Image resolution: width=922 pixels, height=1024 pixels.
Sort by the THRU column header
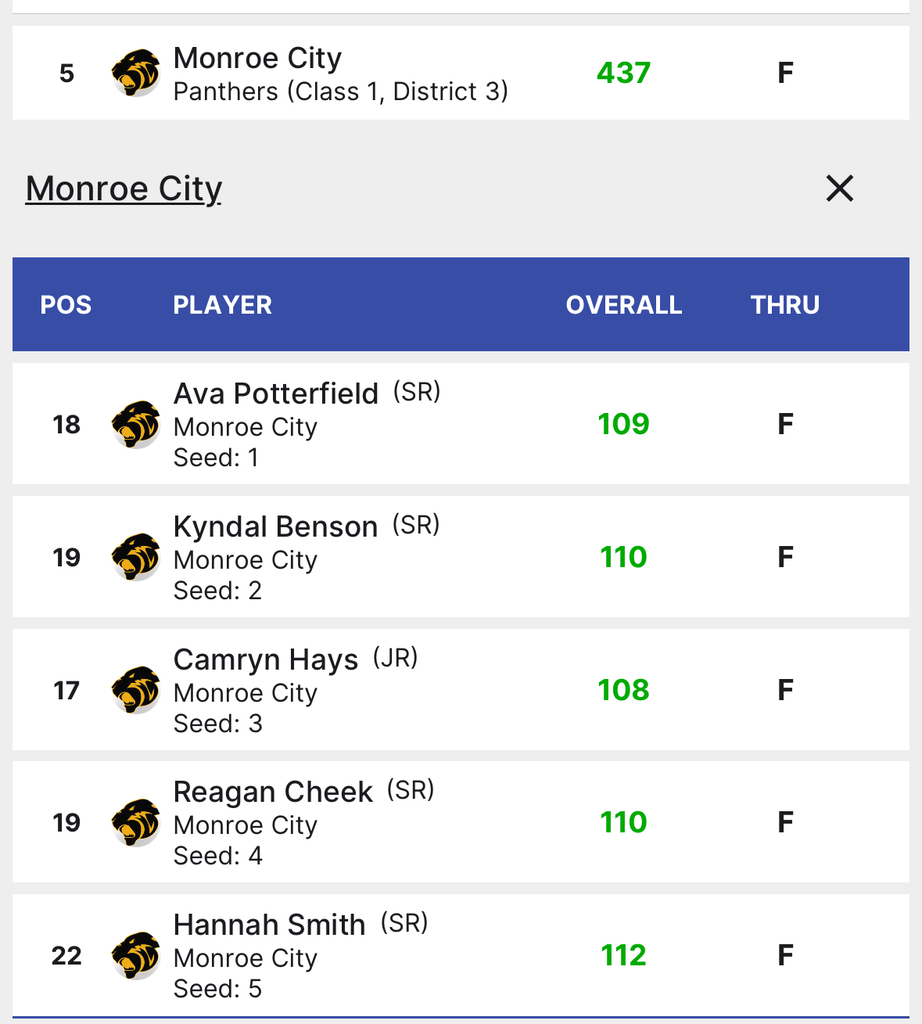pos(785,305)
